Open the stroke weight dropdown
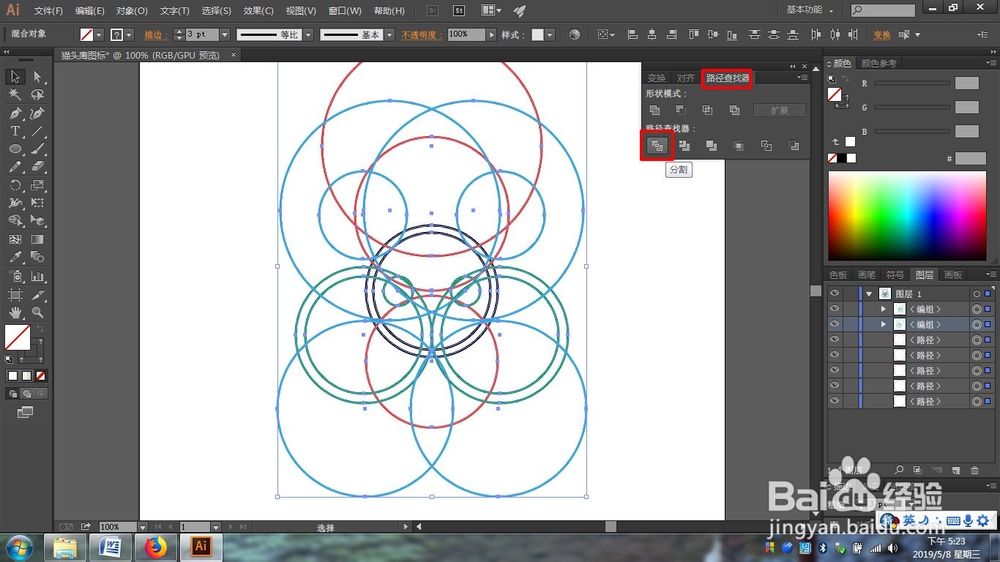 point(224,34)
